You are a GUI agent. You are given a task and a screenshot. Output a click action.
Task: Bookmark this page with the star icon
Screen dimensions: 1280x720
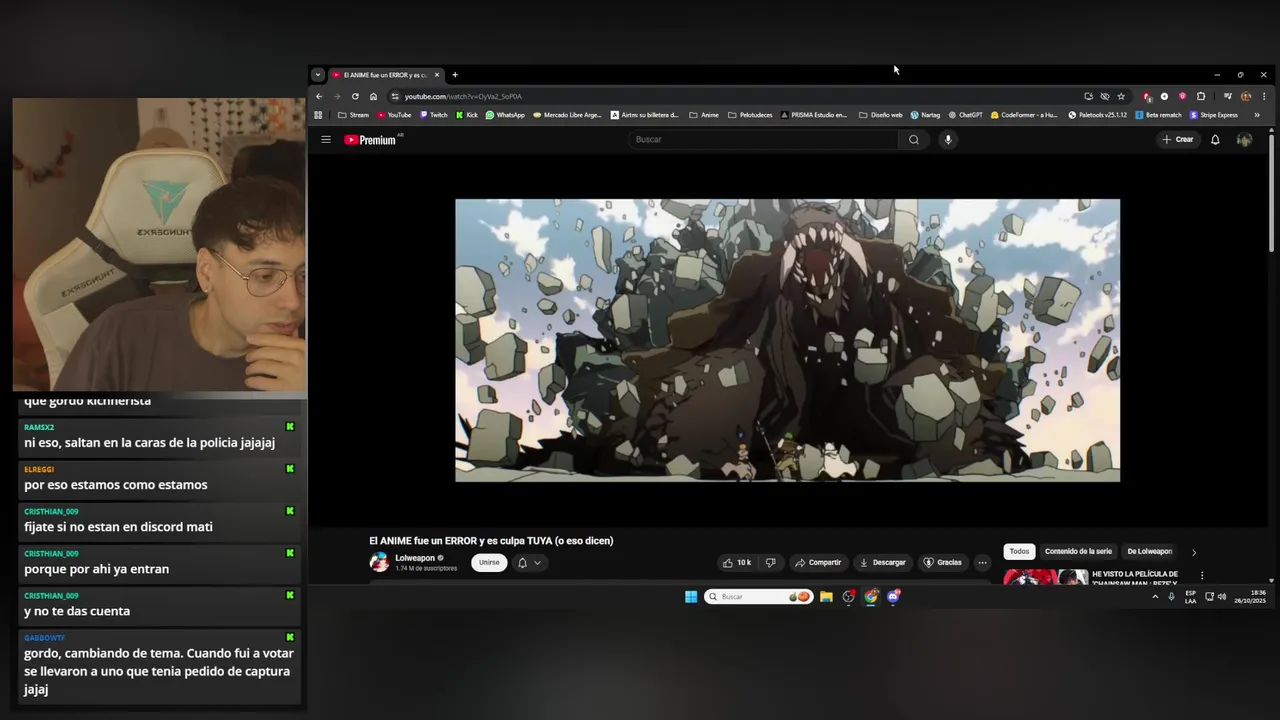(x=1121, y=96)
